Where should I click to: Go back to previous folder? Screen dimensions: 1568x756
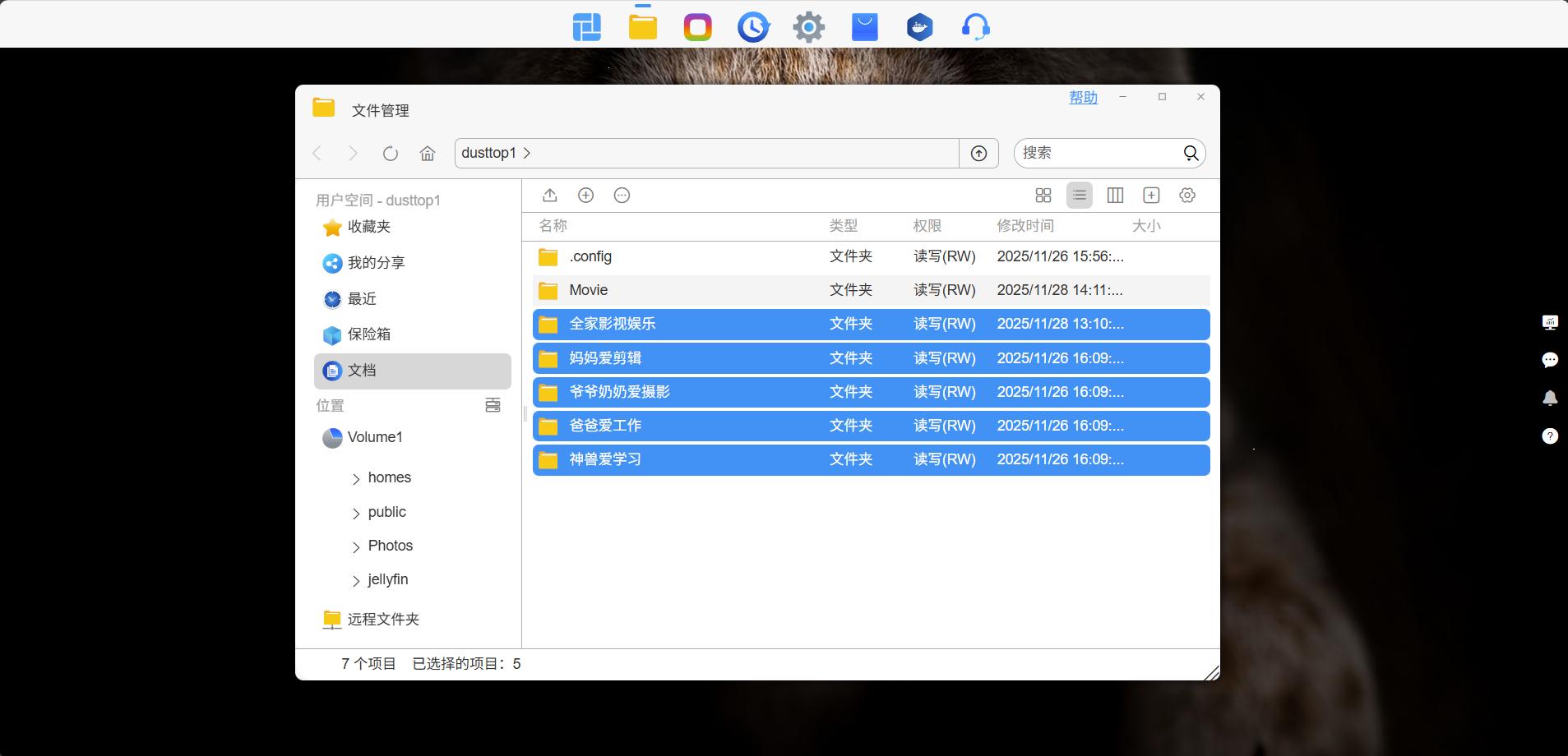coord(317,153)
